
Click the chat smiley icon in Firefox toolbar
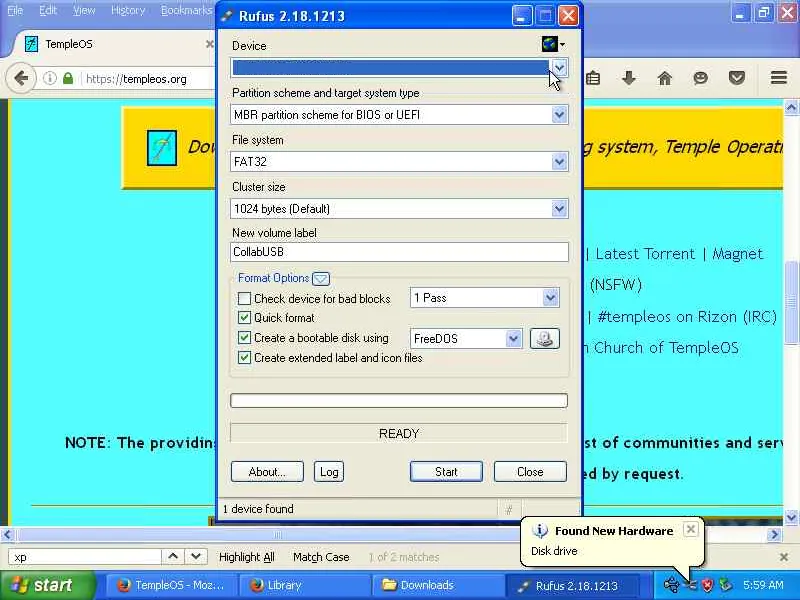click(701, 78)
